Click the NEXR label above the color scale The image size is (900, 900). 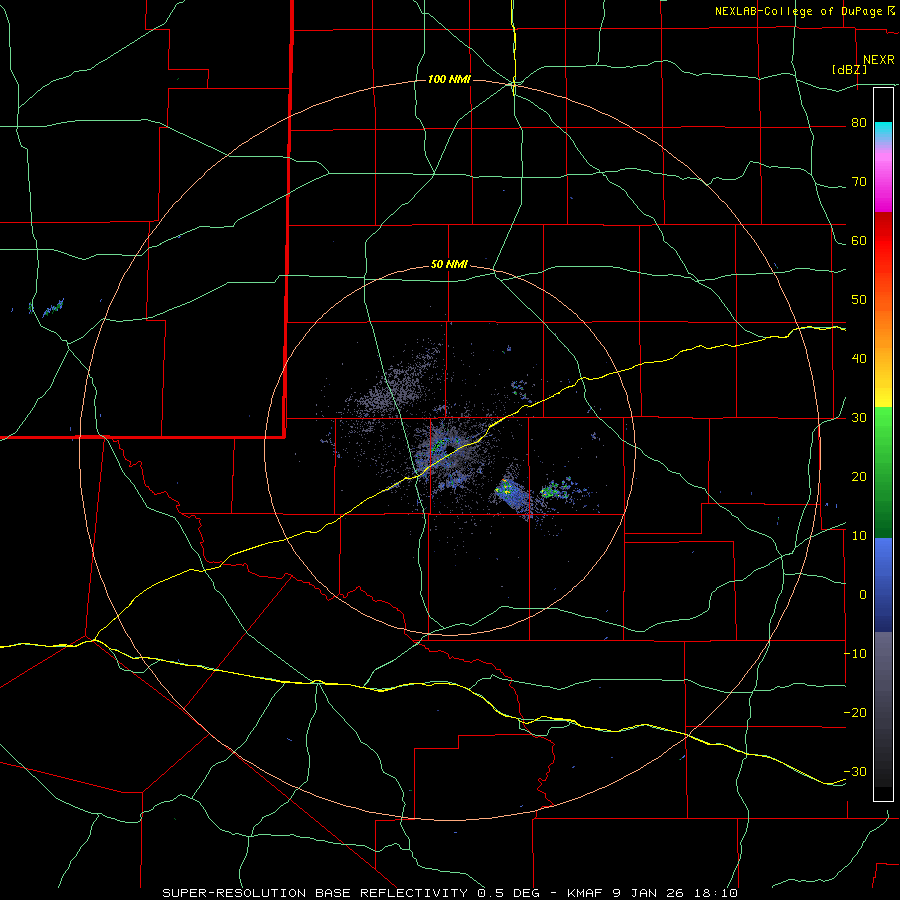(x=878, y=60)
